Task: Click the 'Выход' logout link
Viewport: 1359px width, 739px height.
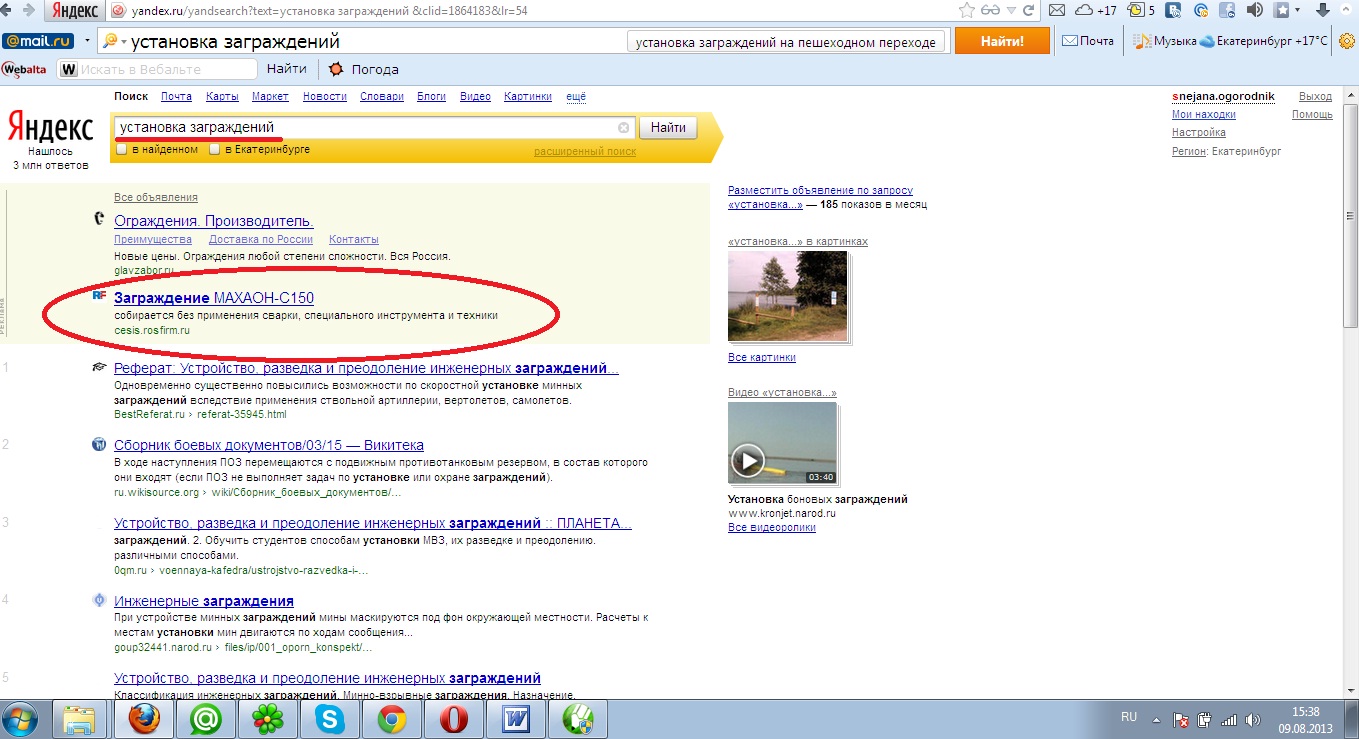Action: click(1315, 97)
